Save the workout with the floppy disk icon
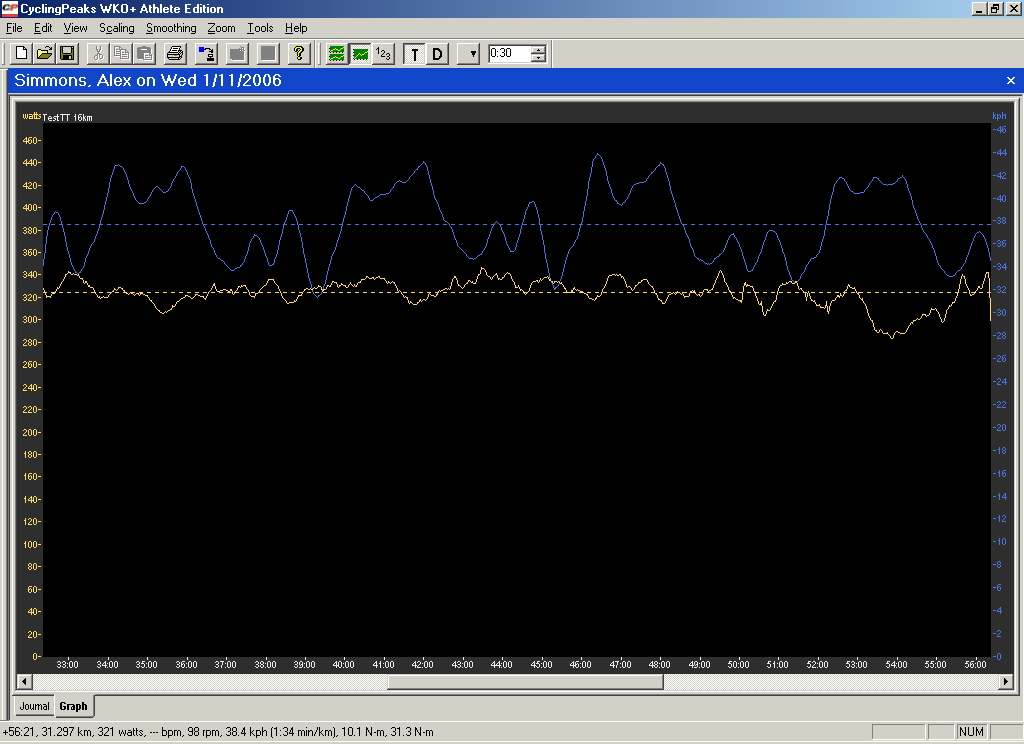Viewport: 1024px width, 744px height. coord(67,54)
